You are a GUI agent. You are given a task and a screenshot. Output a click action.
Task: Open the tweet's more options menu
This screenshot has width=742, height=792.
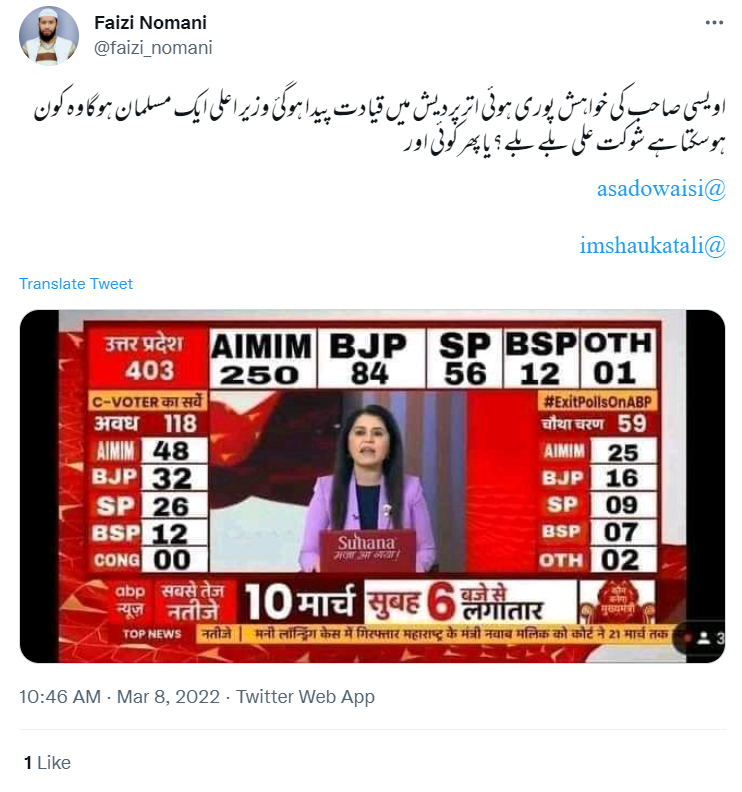pos(714,23)
